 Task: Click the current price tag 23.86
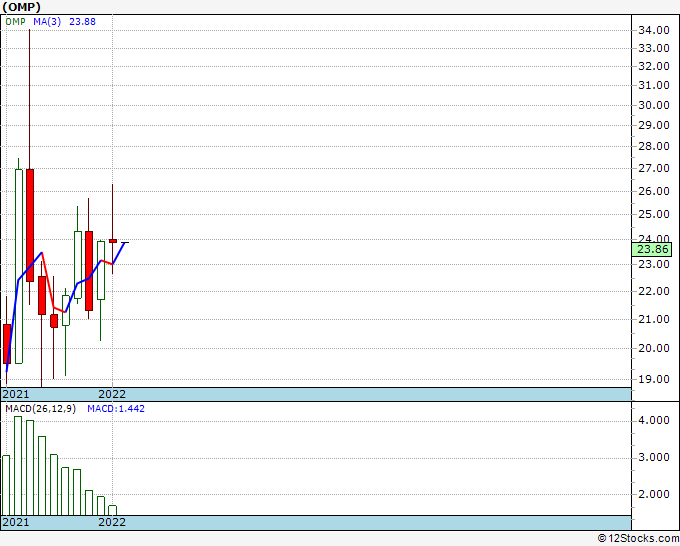coord(652,249)
